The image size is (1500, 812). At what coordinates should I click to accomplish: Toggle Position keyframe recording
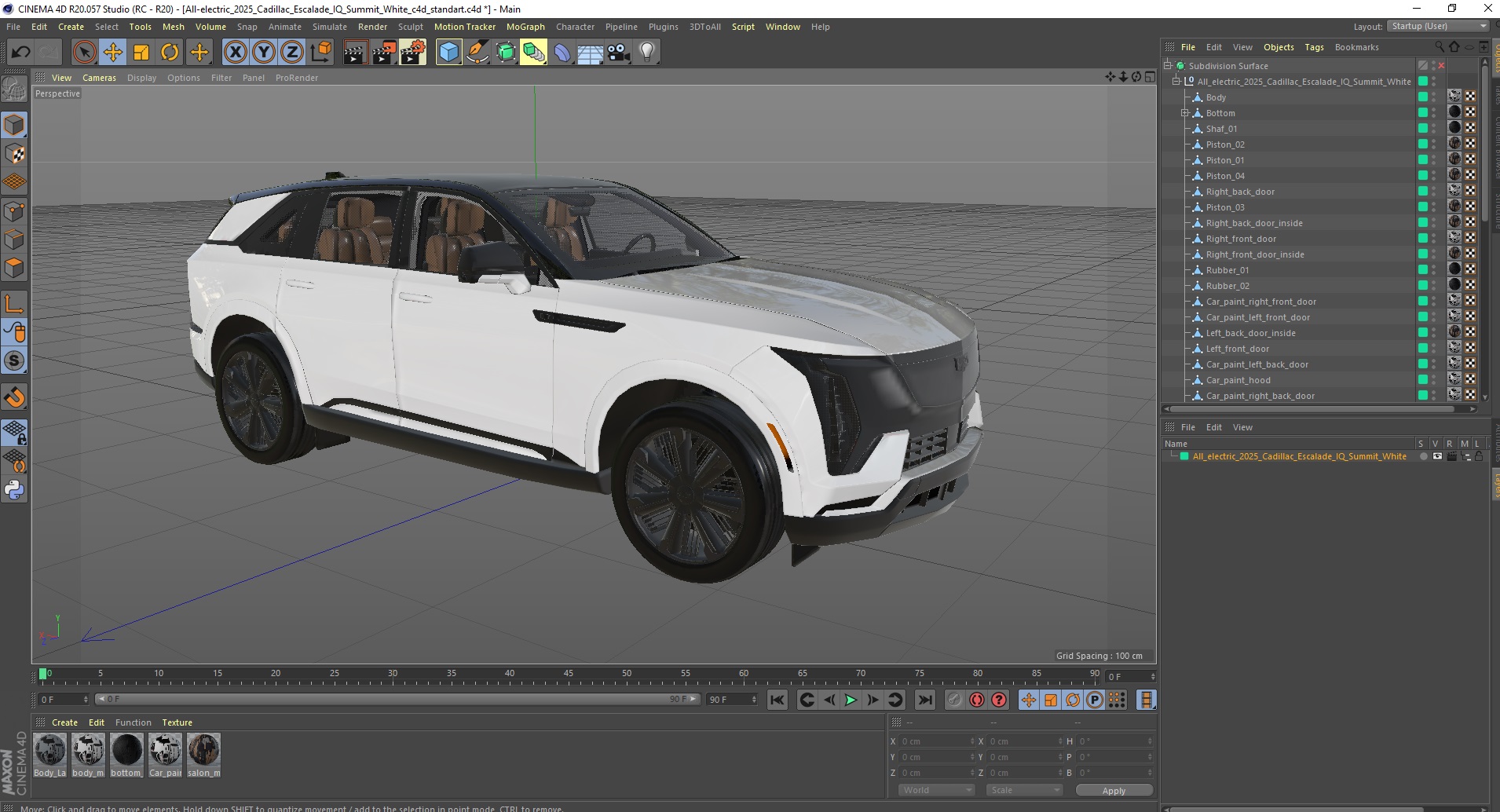click(x=1029, y=700)
